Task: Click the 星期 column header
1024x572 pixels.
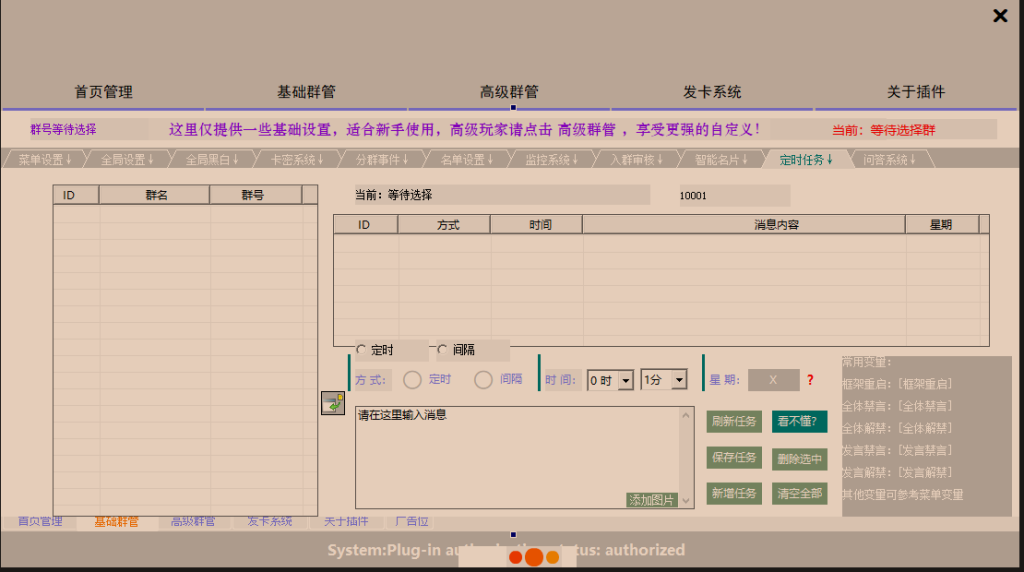Action: click(x=942, y=225)
